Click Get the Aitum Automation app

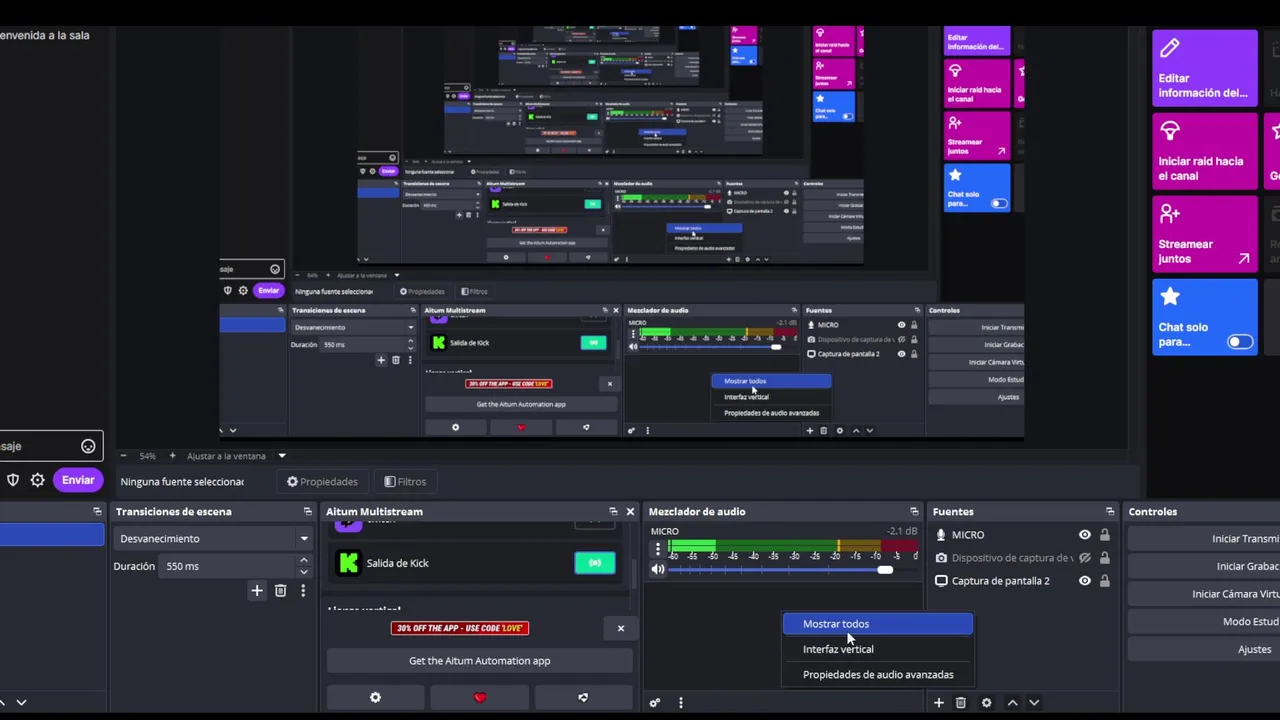click(479, 661)
